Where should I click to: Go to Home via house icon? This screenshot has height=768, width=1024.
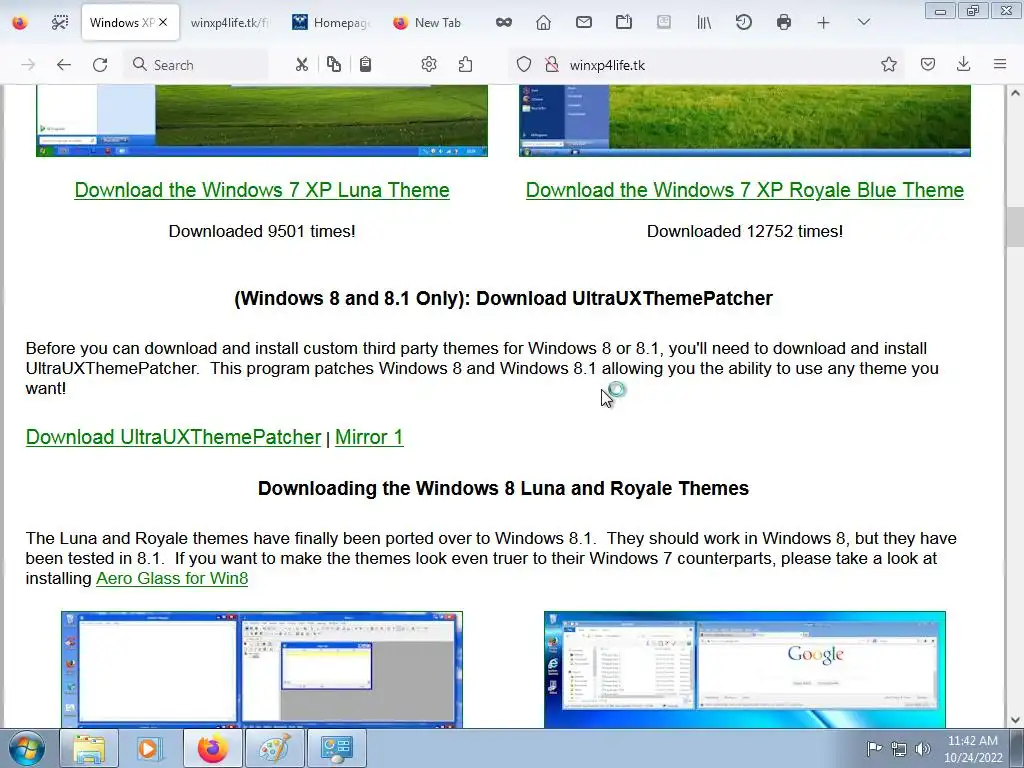coord(543,22)
